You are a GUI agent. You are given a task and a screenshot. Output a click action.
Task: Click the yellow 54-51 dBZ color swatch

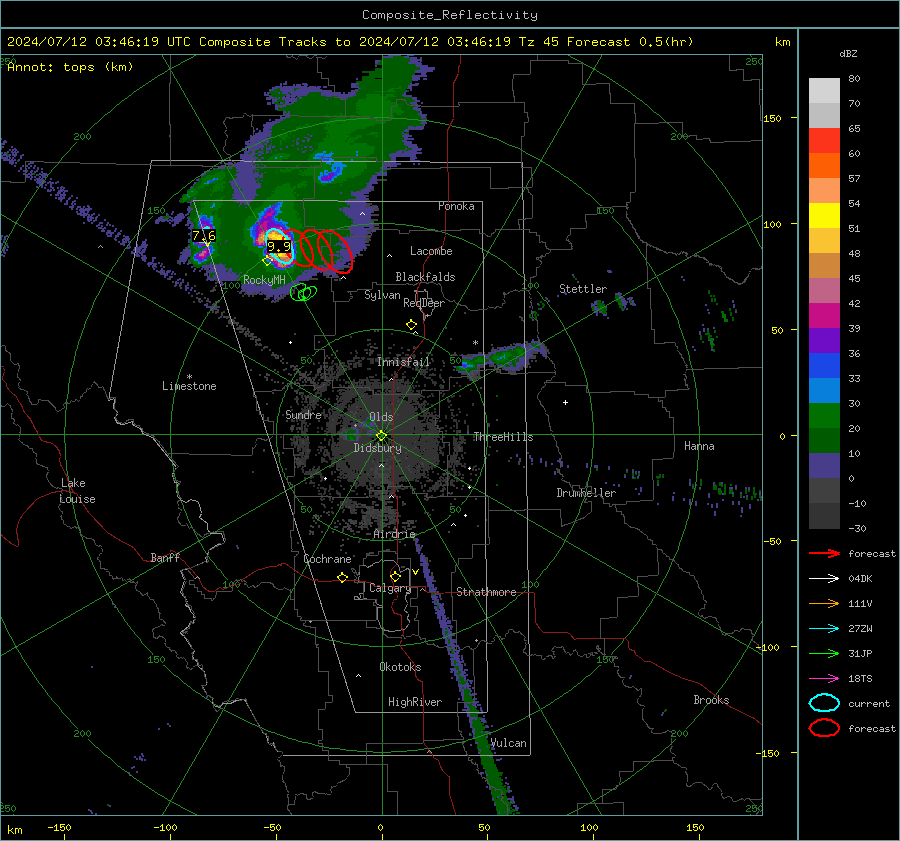824,216
